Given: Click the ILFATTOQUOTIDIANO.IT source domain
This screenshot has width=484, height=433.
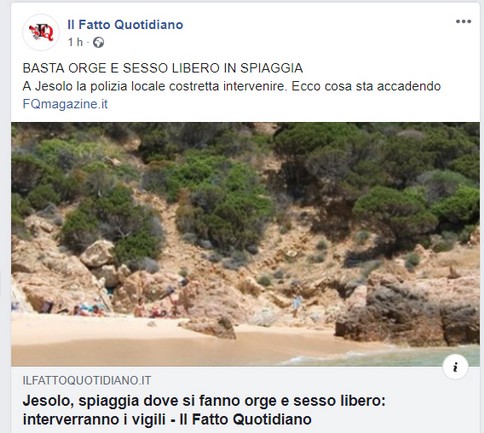Looking at the screenshot, I should click(x=87, y=380).
